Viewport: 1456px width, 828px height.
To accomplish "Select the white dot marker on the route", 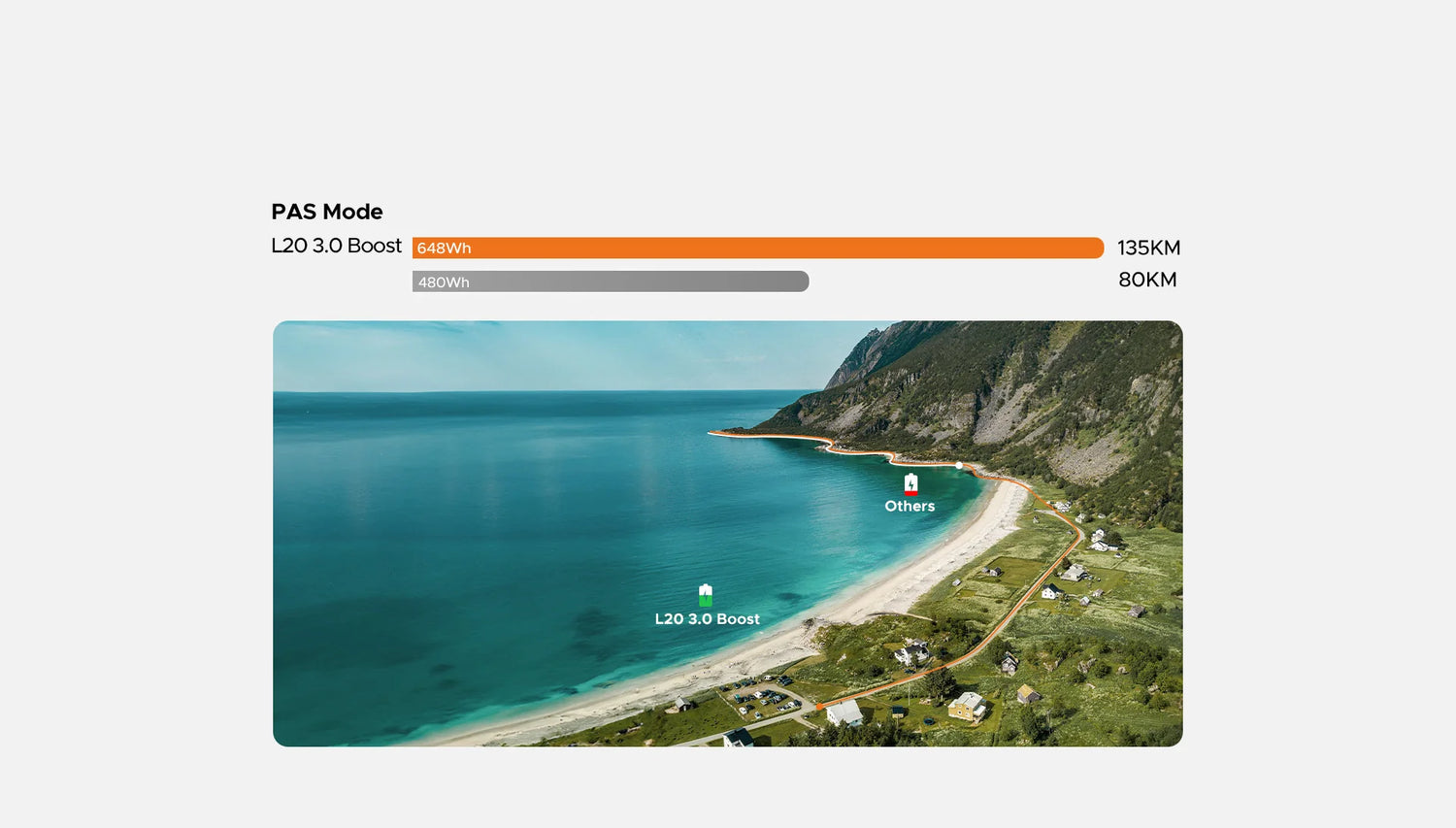I will tap(959, 466).
